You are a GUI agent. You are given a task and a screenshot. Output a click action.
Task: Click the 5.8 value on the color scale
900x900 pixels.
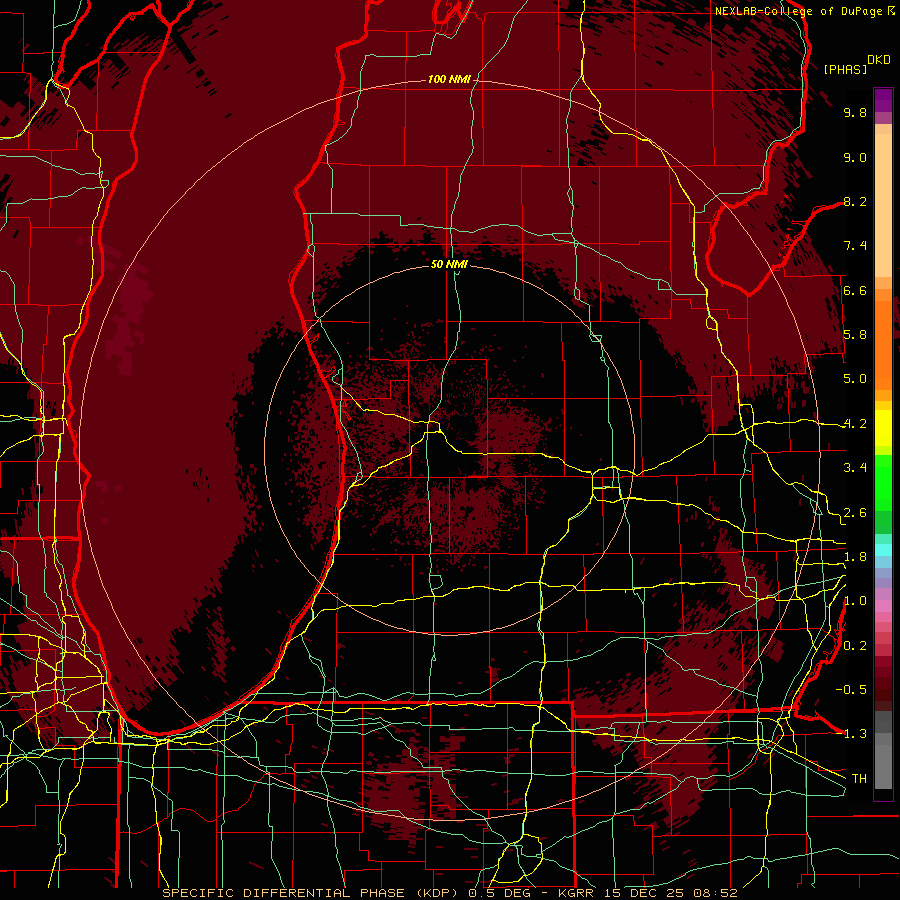click(x=855, y=335)
